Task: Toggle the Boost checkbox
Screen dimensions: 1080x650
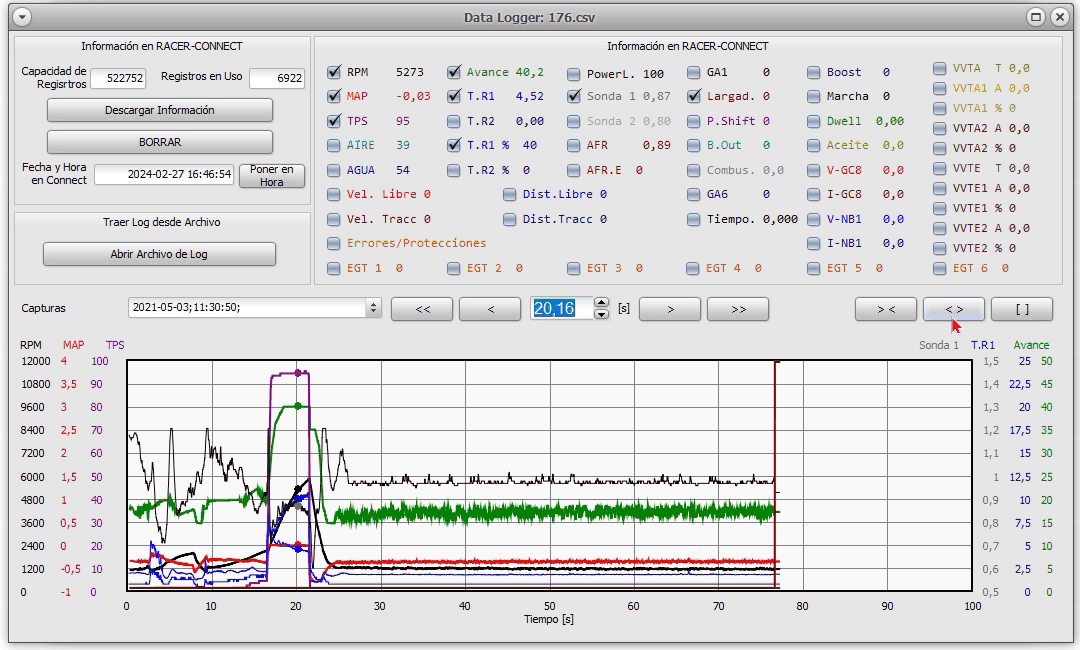Action: [813, 72]
